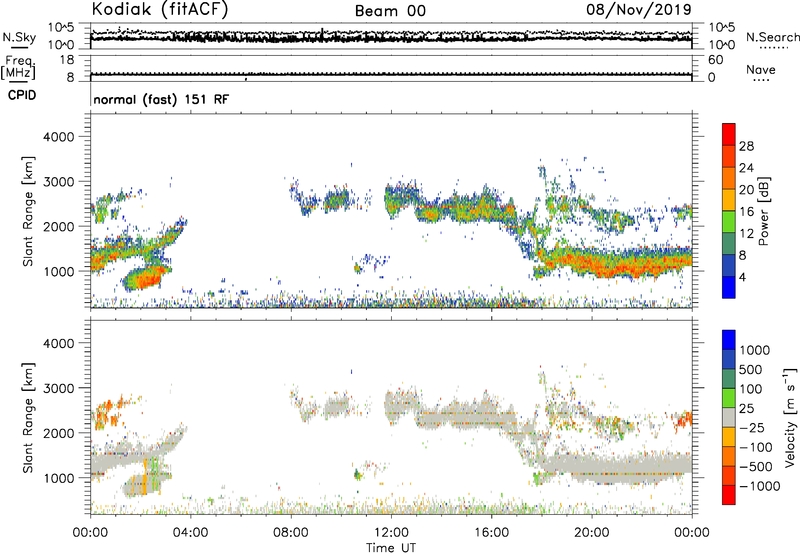Click the '12:00' time tick label
Screen dimensions: 800x554
391,533
